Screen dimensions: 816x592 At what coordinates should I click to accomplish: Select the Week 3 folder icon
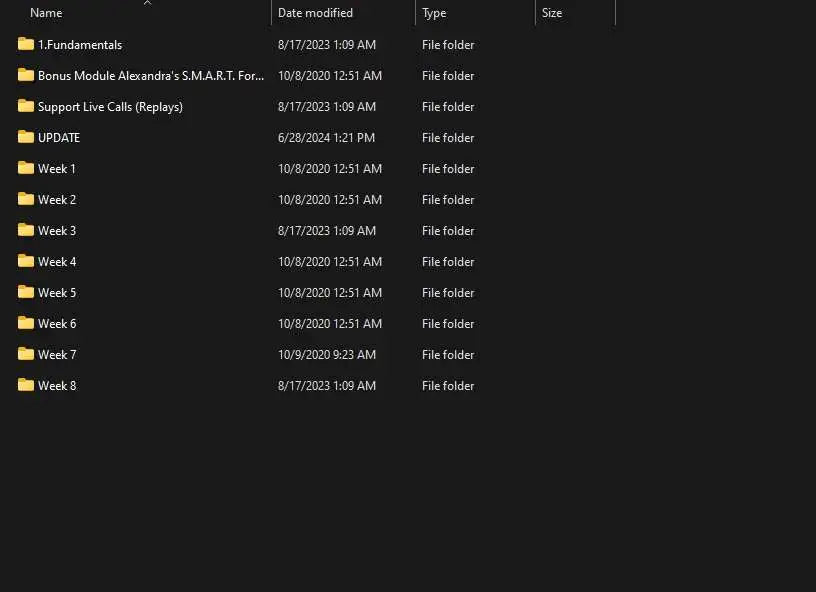pos(26,230)
